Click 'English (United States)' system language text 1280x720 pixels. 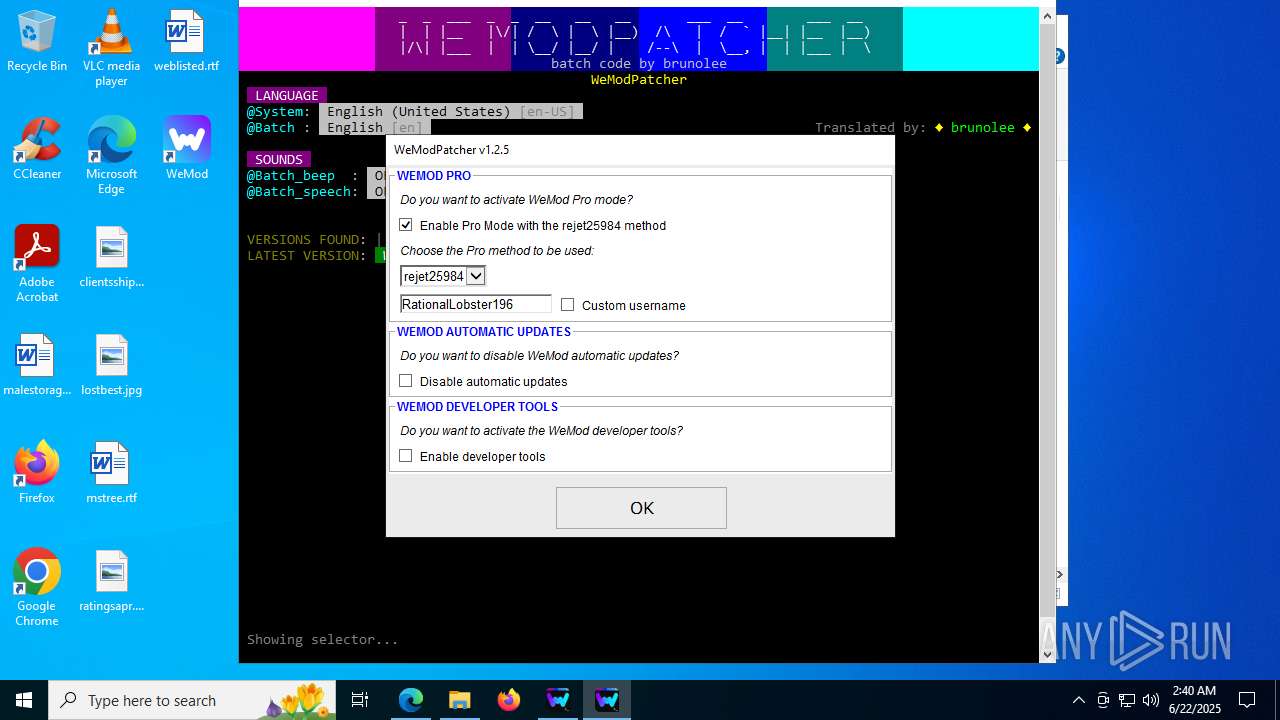(419, 112)
